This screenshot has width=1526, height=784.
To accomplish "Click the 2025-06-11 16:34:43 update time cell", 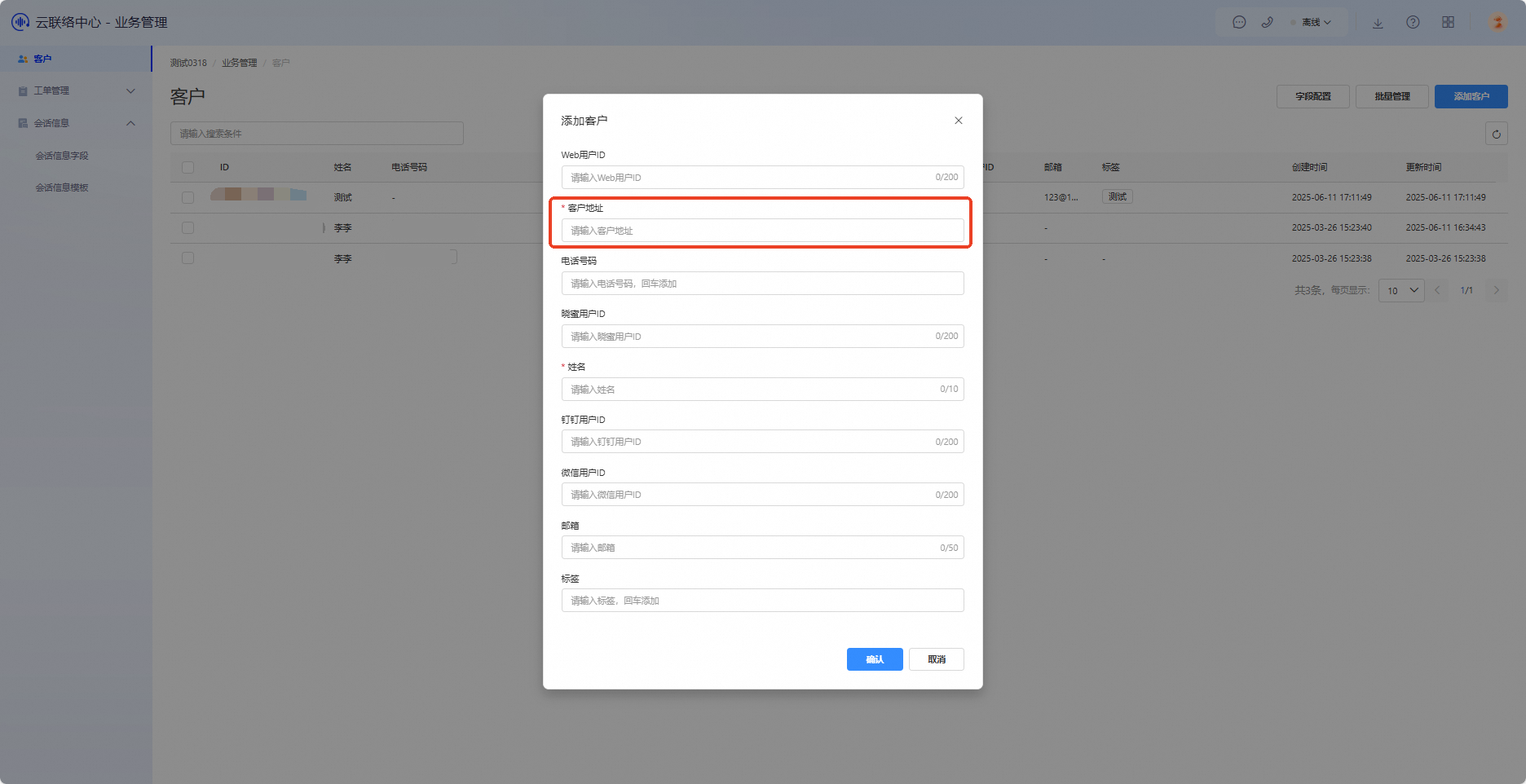I will point(1445,227).
